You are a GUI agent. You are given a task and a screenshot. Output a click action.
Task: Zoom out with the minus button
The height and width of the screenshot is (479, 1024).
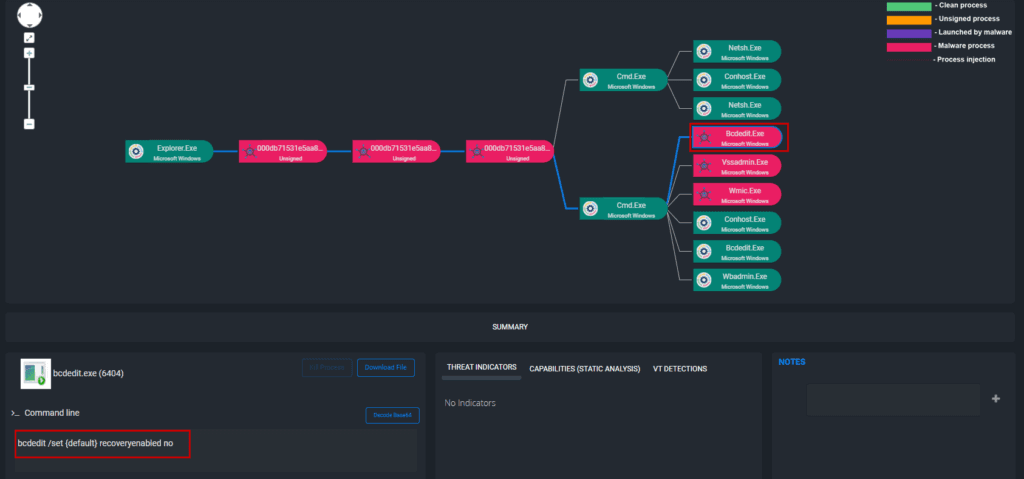coord(29,124)
